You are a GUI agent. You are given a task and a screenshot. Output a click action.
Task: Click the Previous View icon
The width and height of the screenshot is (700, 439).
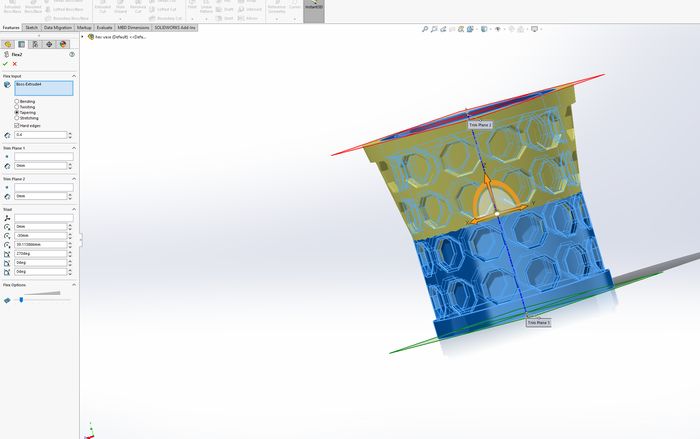tap(443, 29)
